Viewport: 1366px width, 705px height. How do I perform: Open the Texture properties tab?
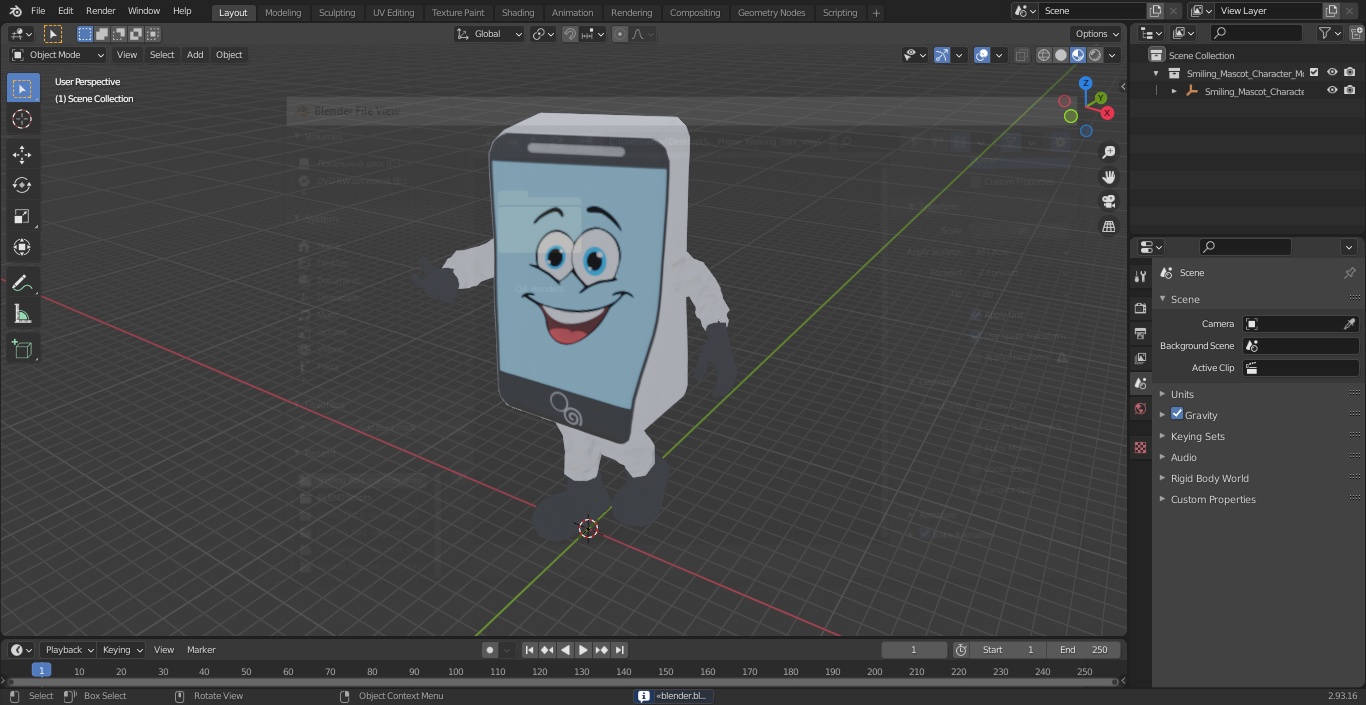[x=1140, y=447]
